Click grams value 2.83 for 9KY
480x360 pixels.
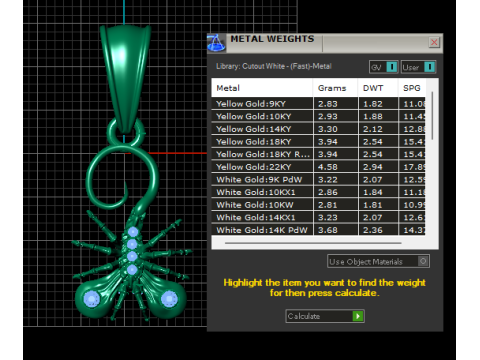pyautogui.click(x=328, y=104)
